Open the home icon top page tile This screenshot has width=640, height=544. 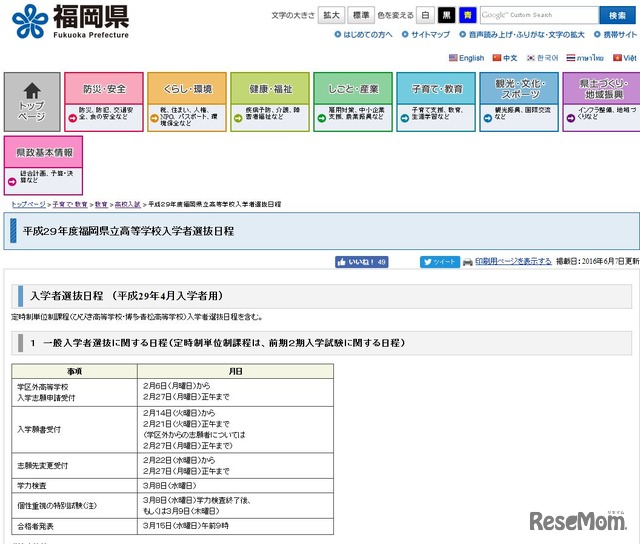coord(32,102)
